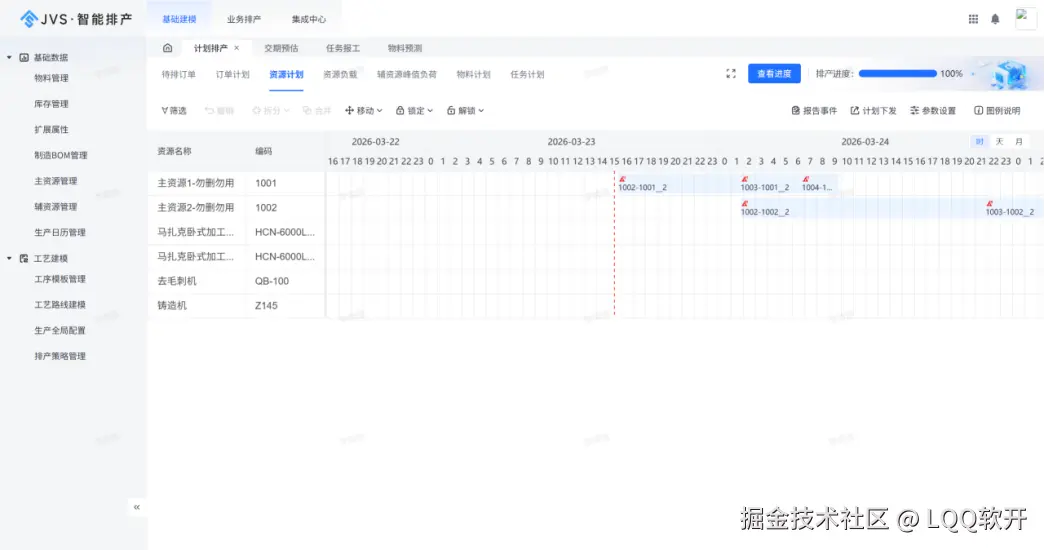This screenshot has height=550, width=1045.
Task: Collapse the sidebar with double-chevron icon
Action: (x=137, y=507)
